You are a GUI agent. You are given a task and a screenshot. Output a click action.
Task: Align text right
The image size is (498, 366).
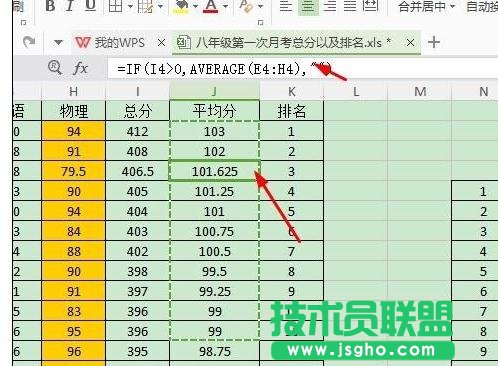point(330,6)
